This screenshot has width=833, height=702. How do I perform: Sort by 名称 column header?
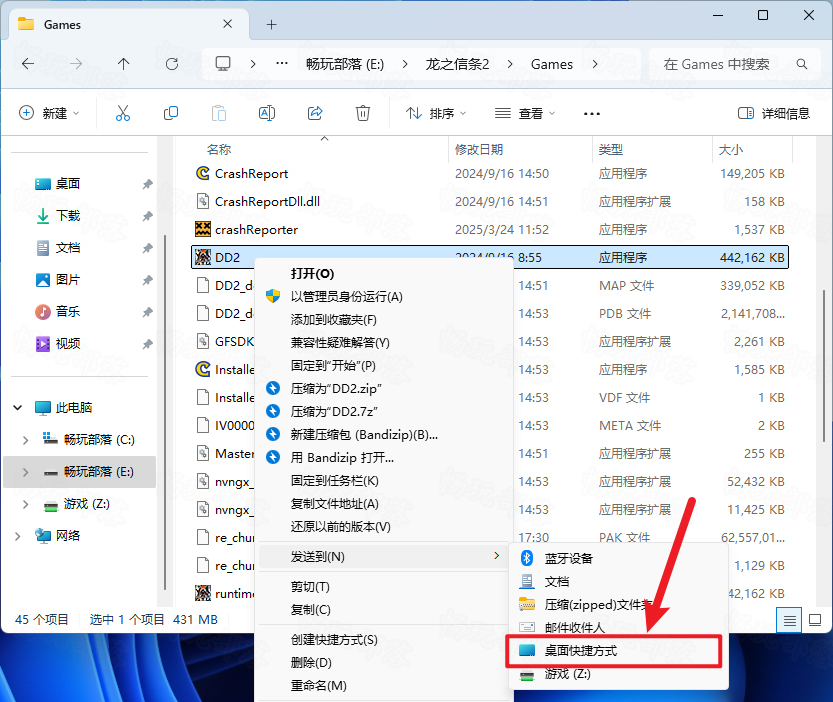(218, 149)
